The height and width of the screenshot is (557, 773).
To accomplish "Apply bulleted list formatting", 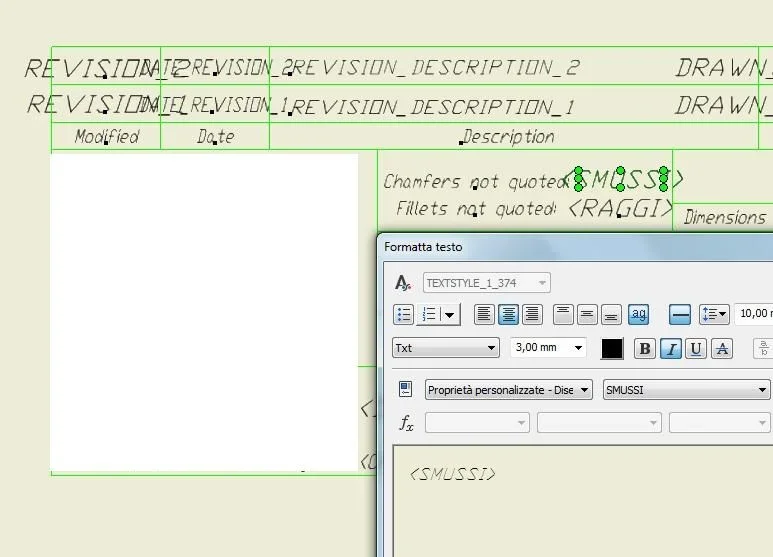I will coord(403,314).
